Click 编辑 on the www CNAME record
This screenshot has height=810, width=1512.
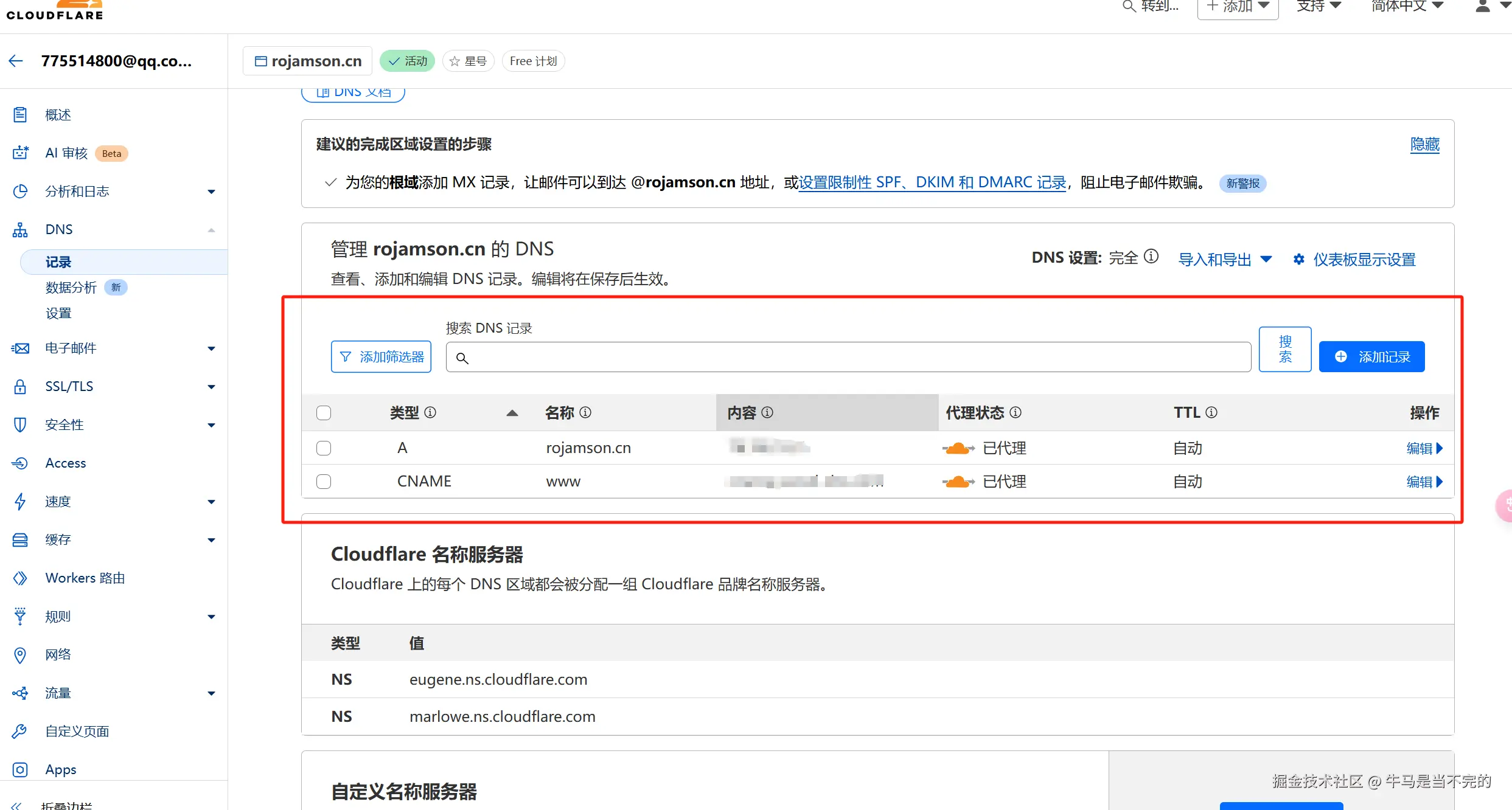tap(1424, 482)
